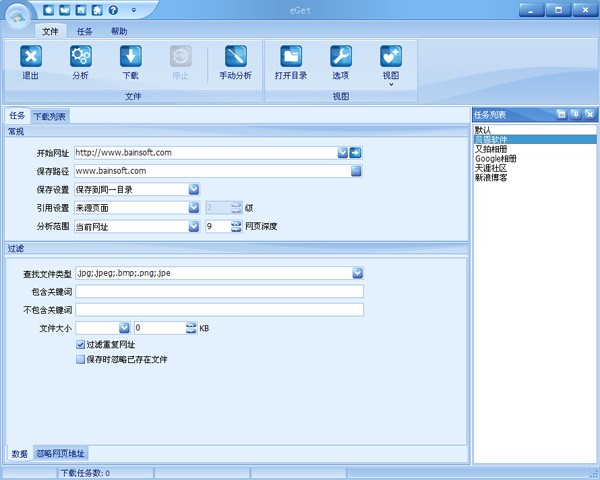Screen dimensions: 600x480
Task: Toggle the 过滤重复网址 checkbox
Action: pos(80,344)
